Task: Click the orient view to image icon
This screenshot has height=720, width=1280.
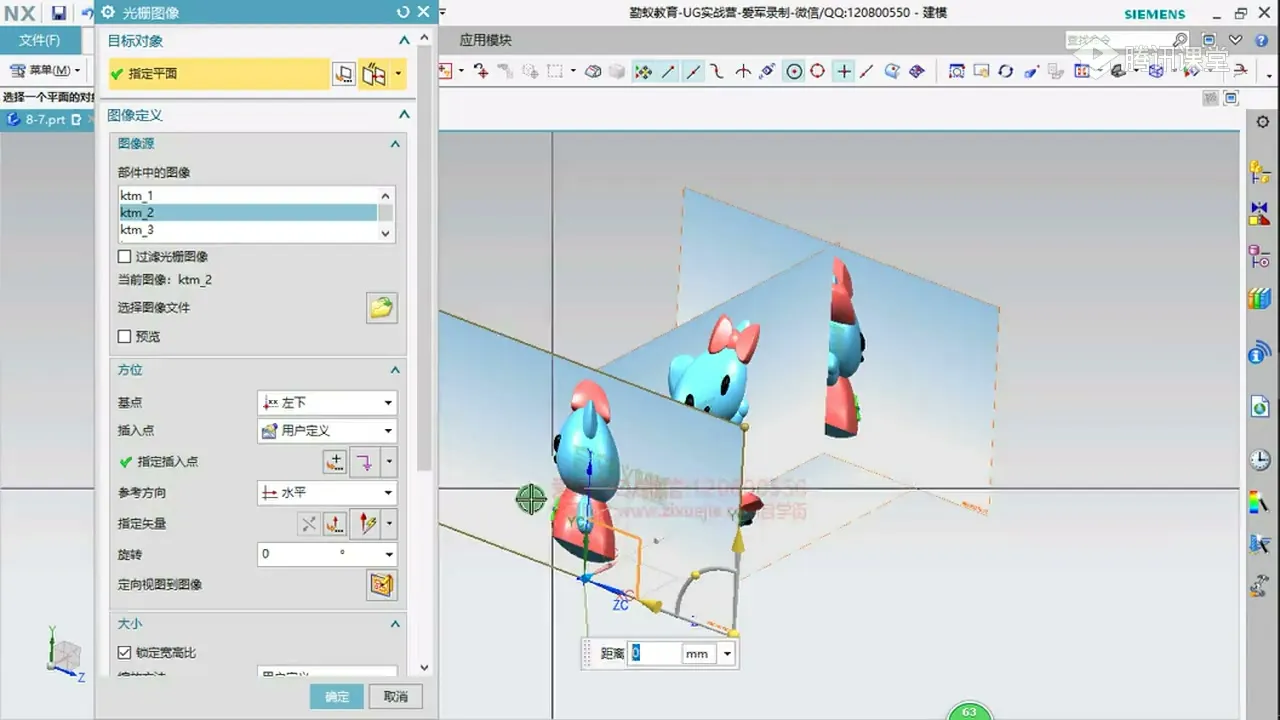Action: (x=381, y=585)
